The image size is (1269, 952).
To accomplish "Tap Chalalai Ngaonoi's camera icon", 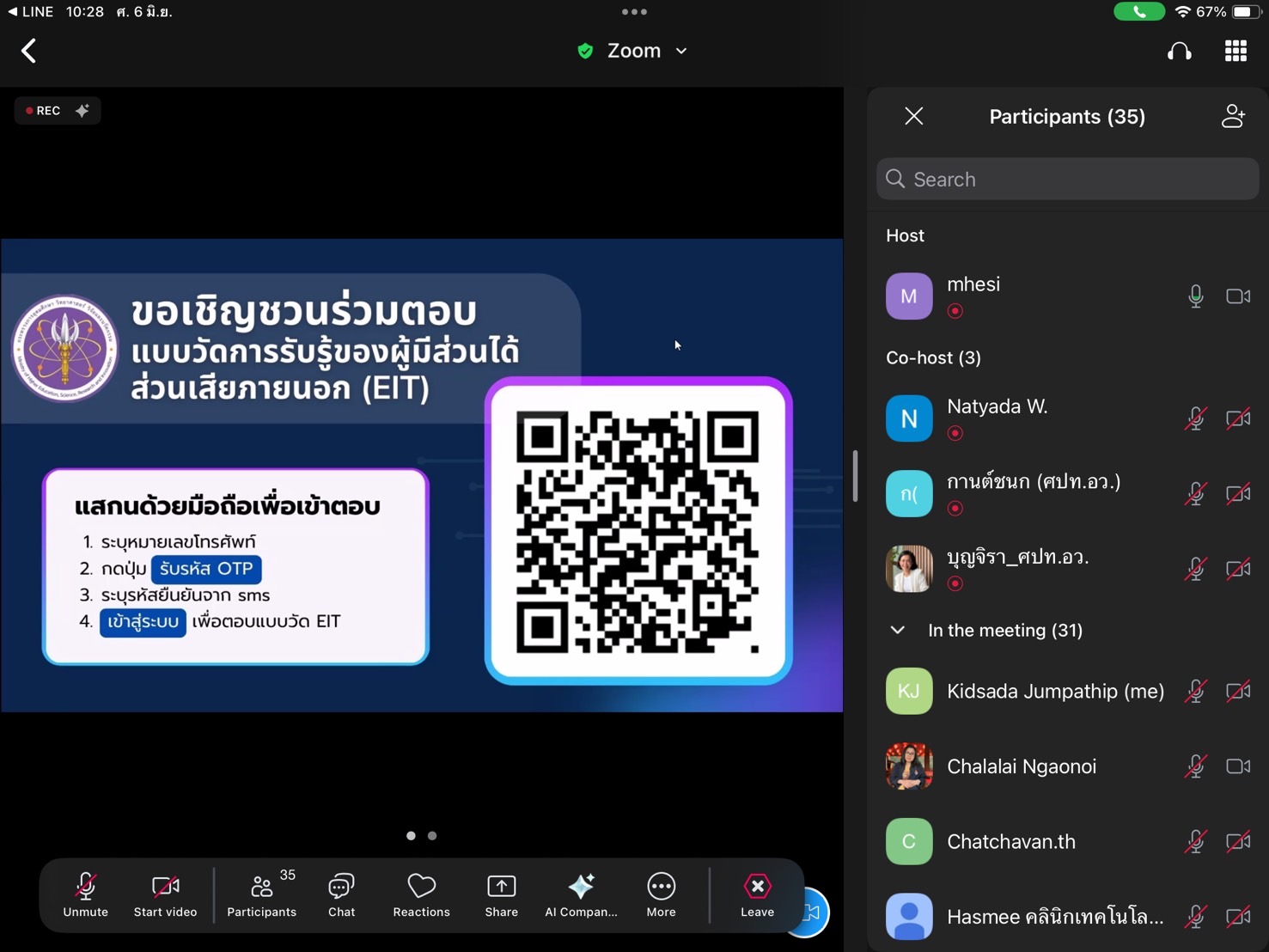I will [1238, 766].
